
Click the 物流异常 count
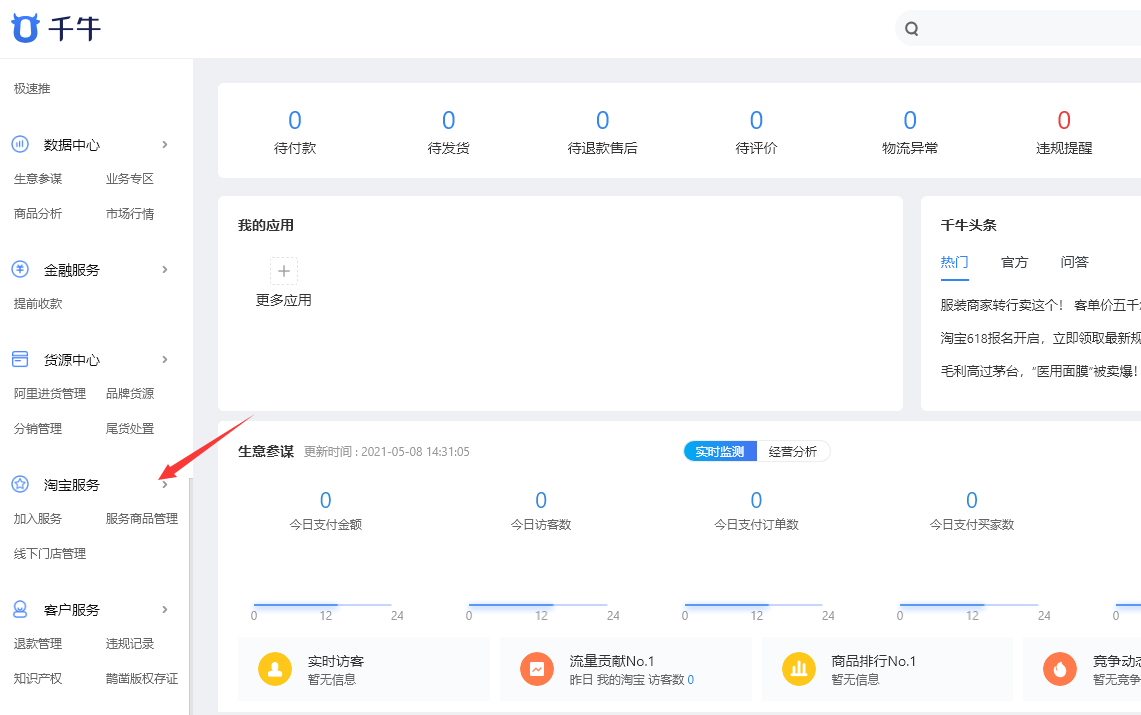(910, 120)
